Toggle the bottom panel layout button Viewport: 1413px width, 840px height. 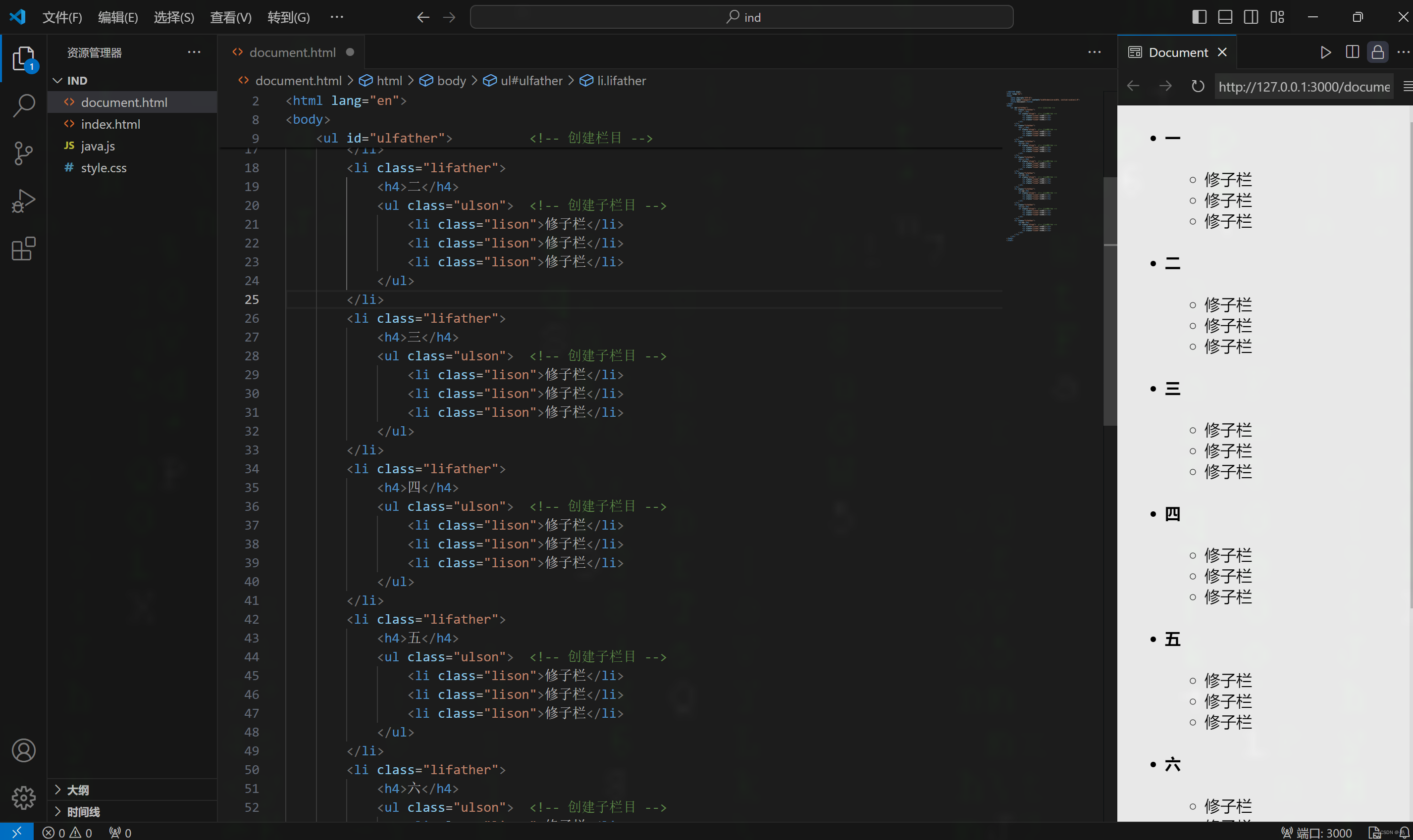pyautogui.click(x=1225, y=17)
